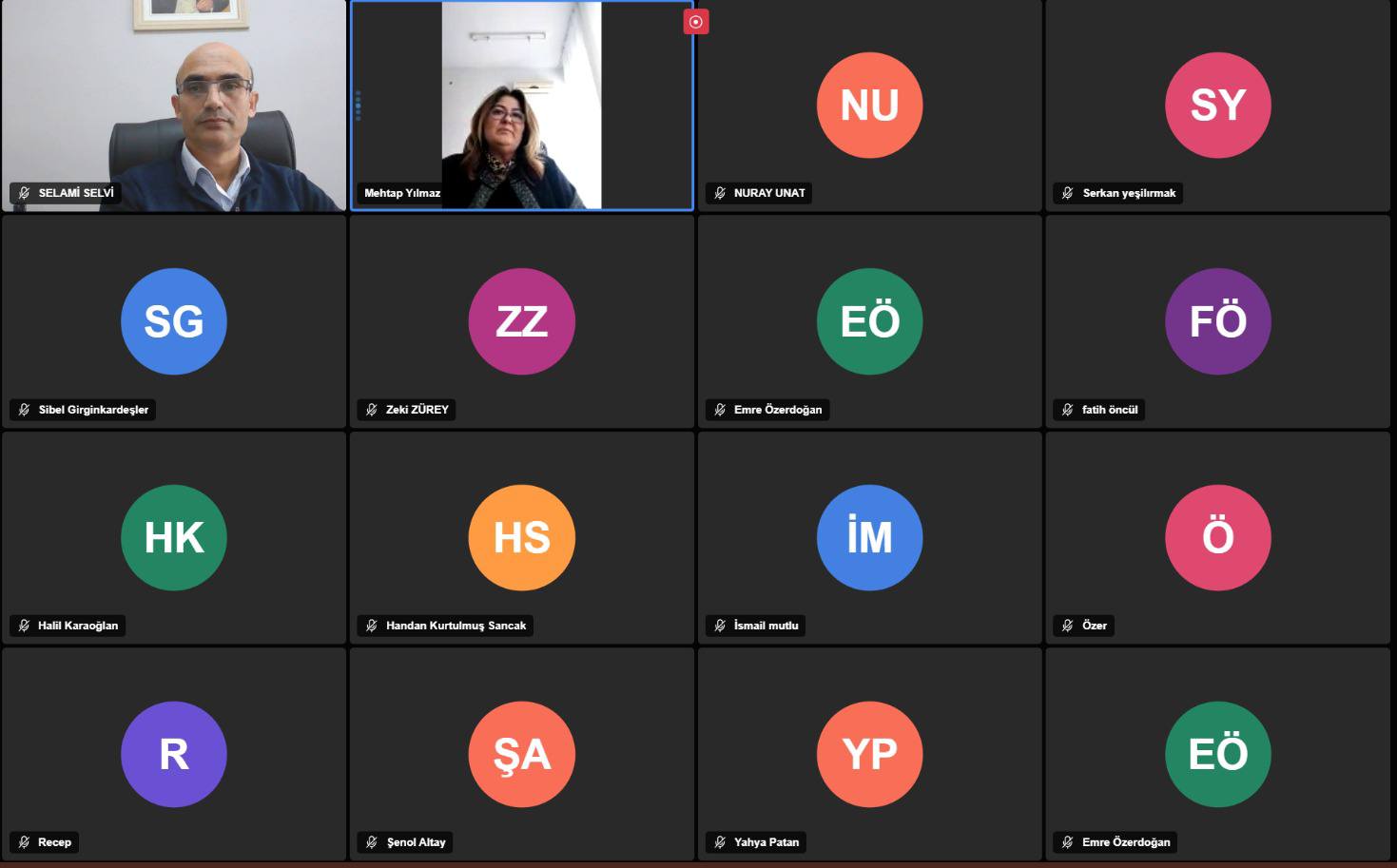Click the orange HS avatar circle
Viewport: 1397px width, 868px height.
pos(521,537)
